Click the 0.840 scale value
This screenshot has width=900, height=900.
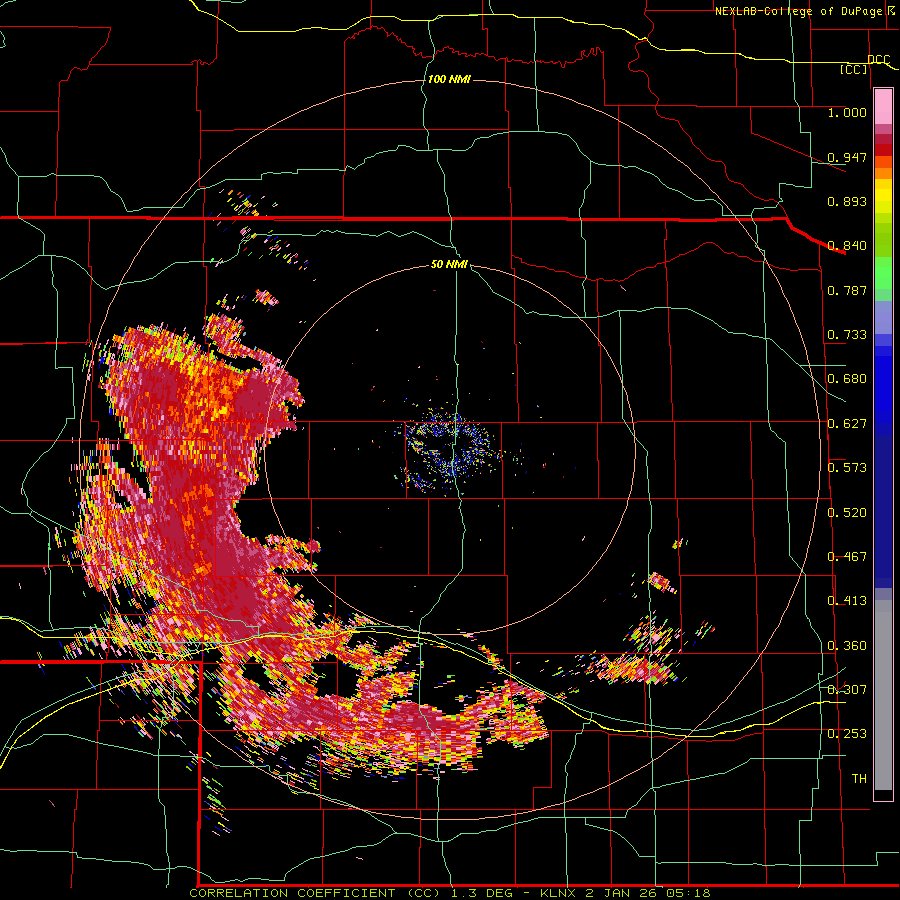click(x=847, y=246)
